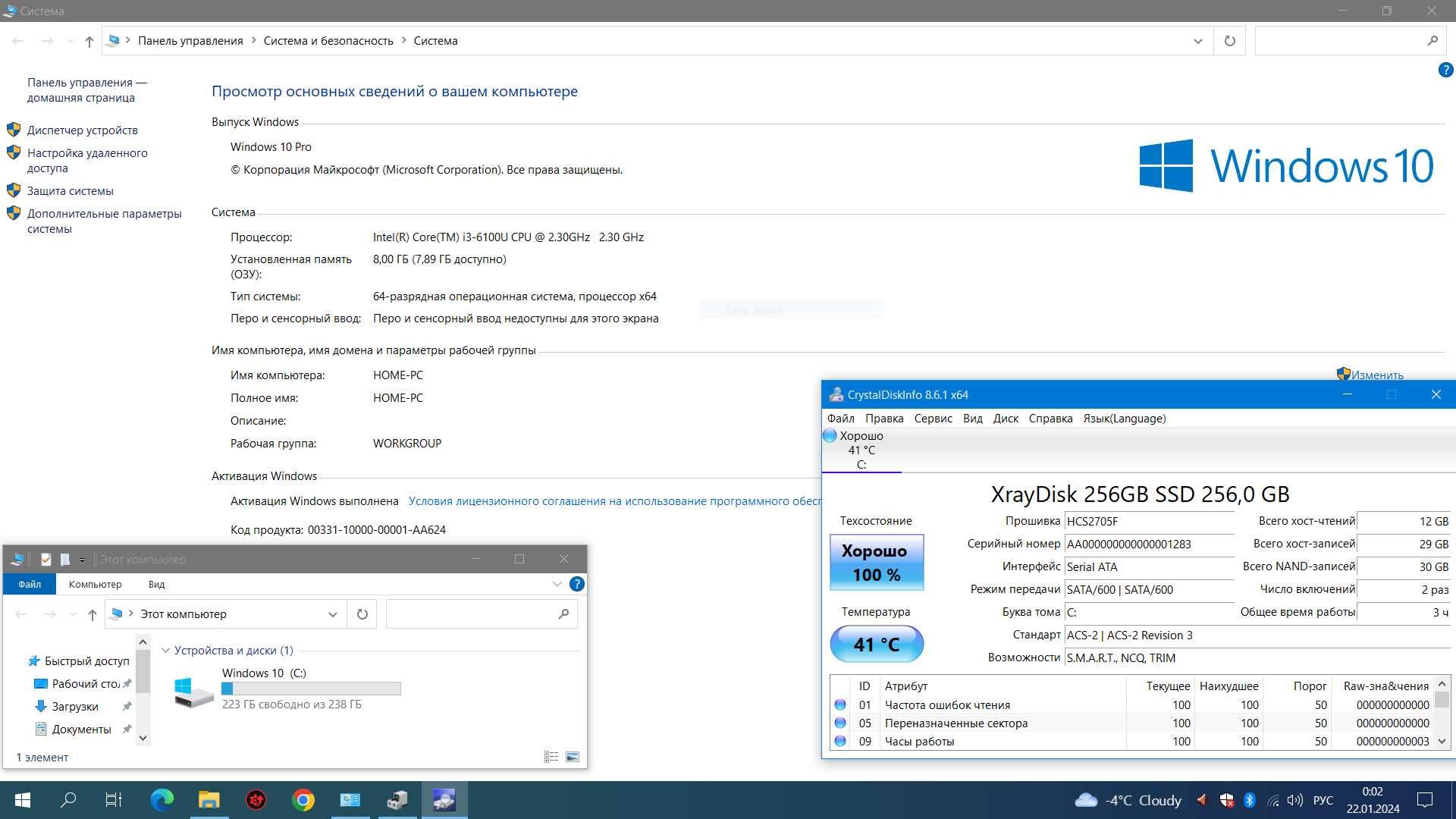Open quick access toolbar customize dropdown
The height and width of the screenshot is (819, 1456).
tap(82, 560)
